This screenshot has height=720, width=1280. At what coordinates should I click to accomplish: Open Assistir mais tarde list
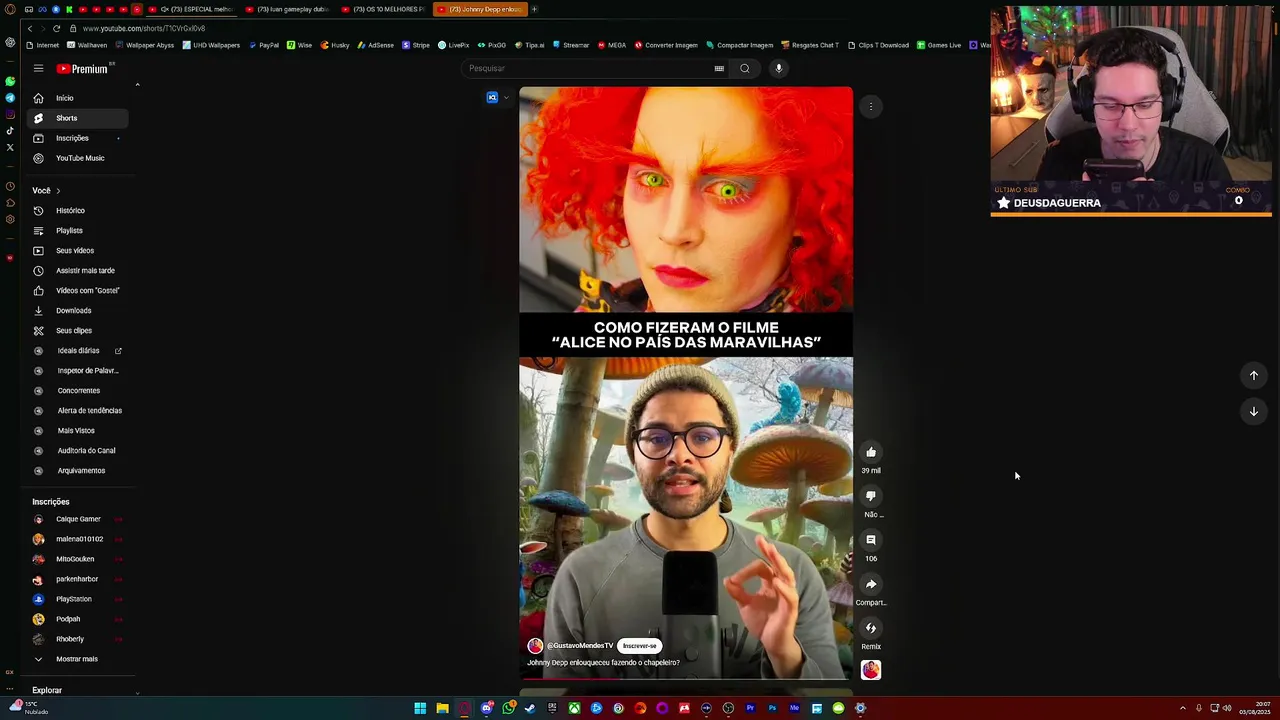78,271
